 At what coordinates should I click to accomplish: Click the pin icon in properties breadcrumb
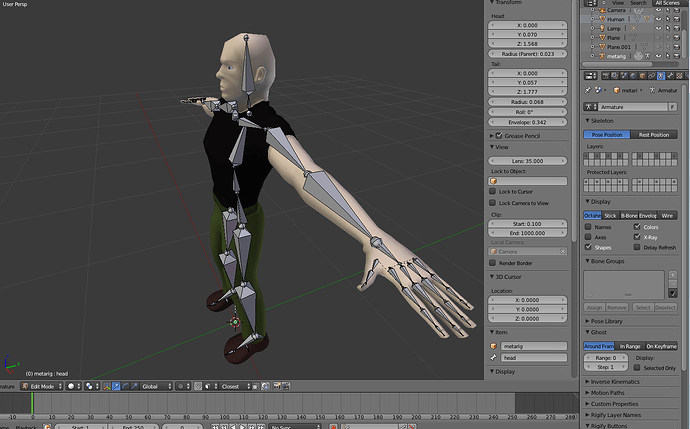pos(587,90)
